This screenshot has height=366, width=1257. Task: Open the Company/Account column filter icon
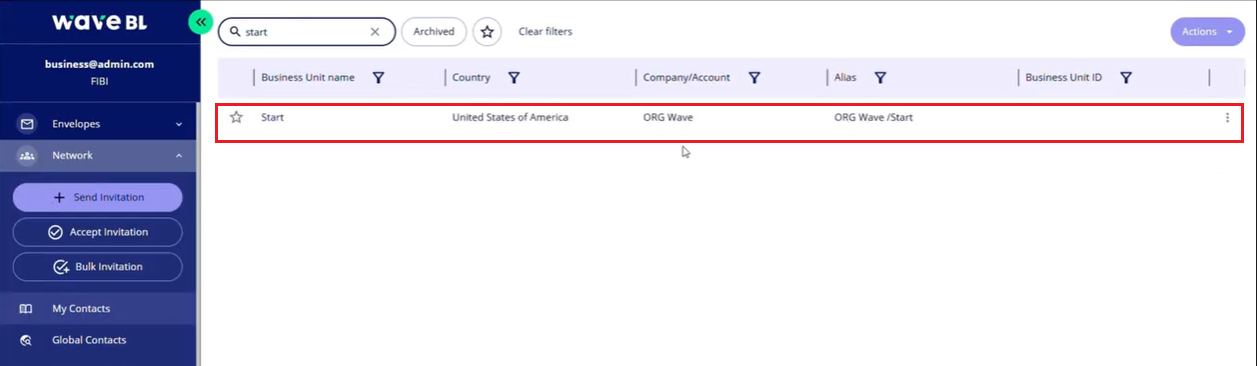pyautogui.click(x=755, y=77)
